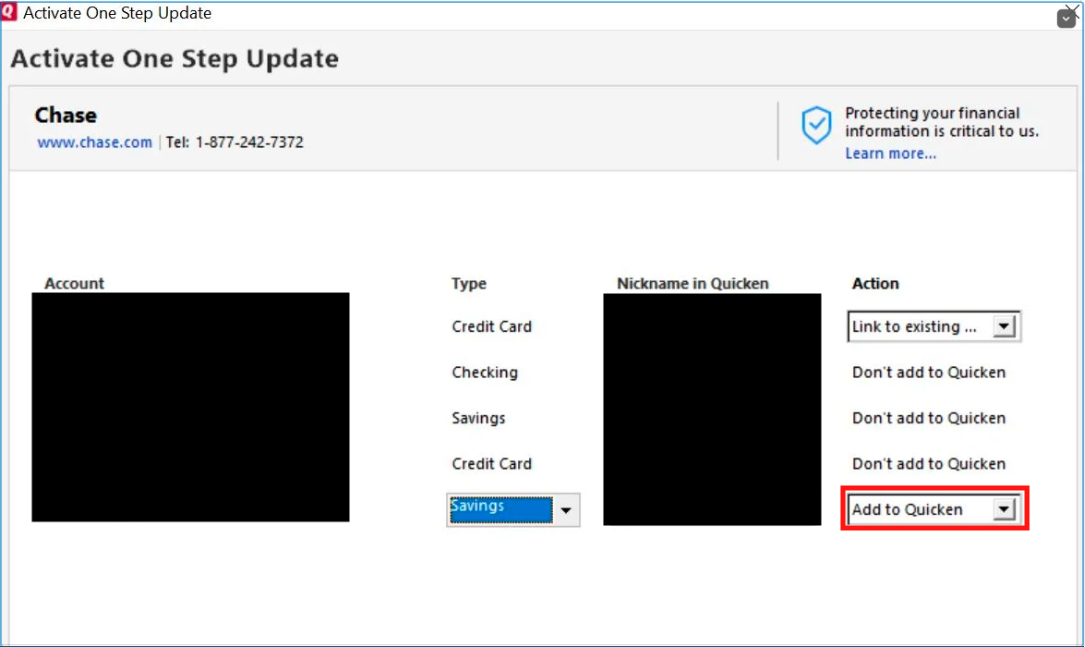Click the arrow beside the Savings type combo
This screenshot has width=1085, height=647.
point(568,509)
